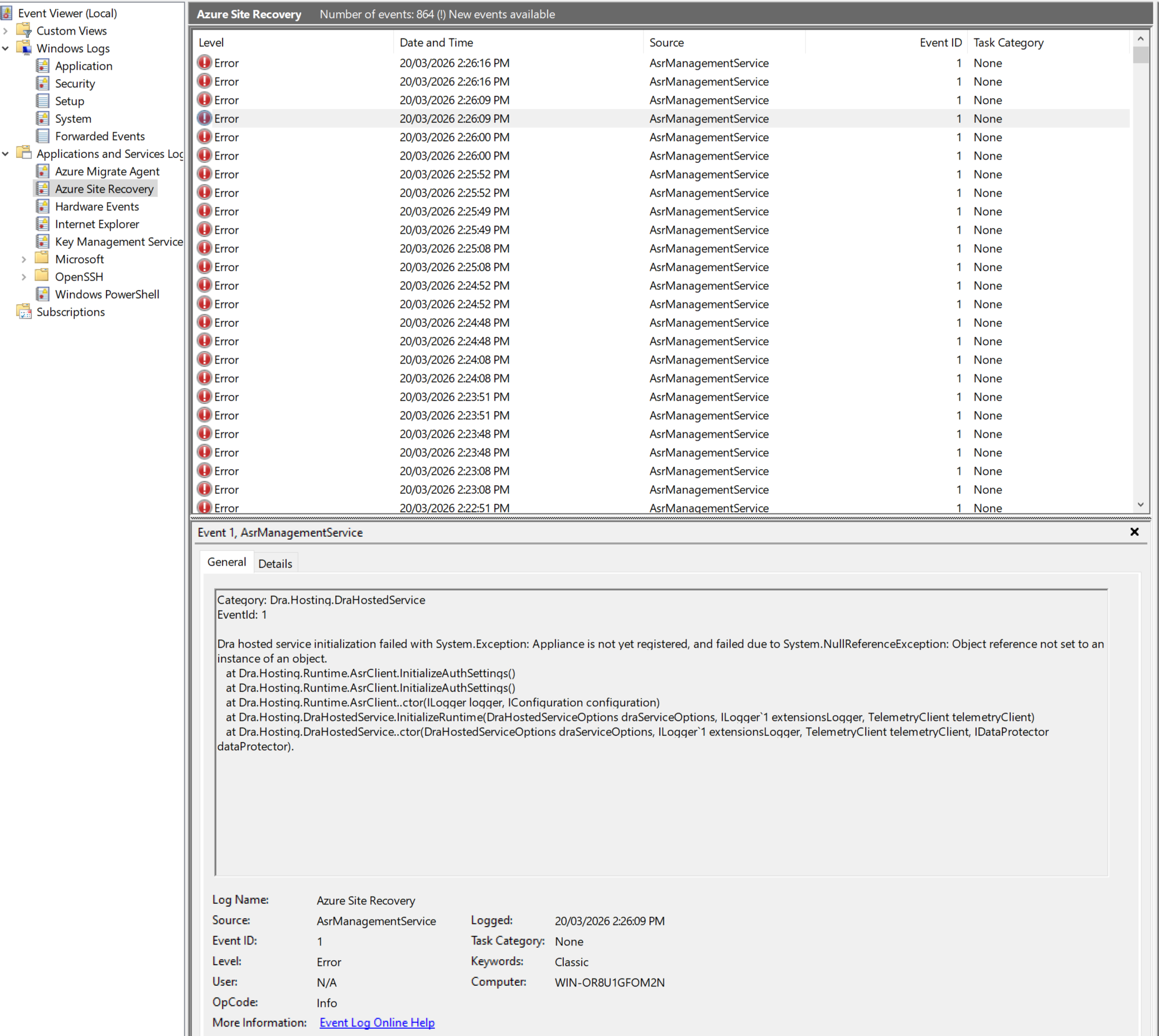Open the Setup log icon
Image resolution: width=1159 pixels, height=1036 pixels.
click(x=43, y=101)
